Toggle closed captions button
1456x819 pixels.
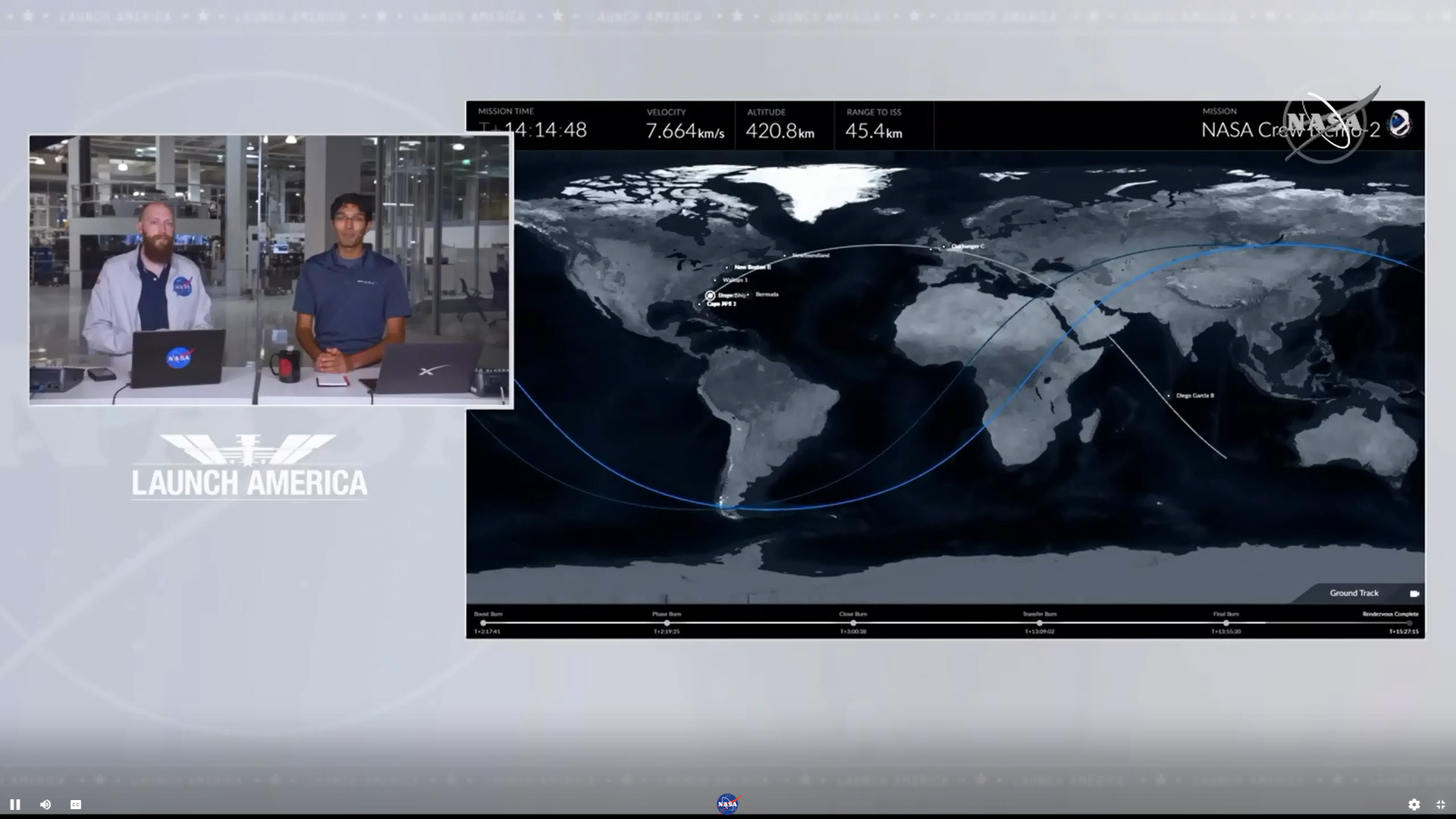point(76,805)
